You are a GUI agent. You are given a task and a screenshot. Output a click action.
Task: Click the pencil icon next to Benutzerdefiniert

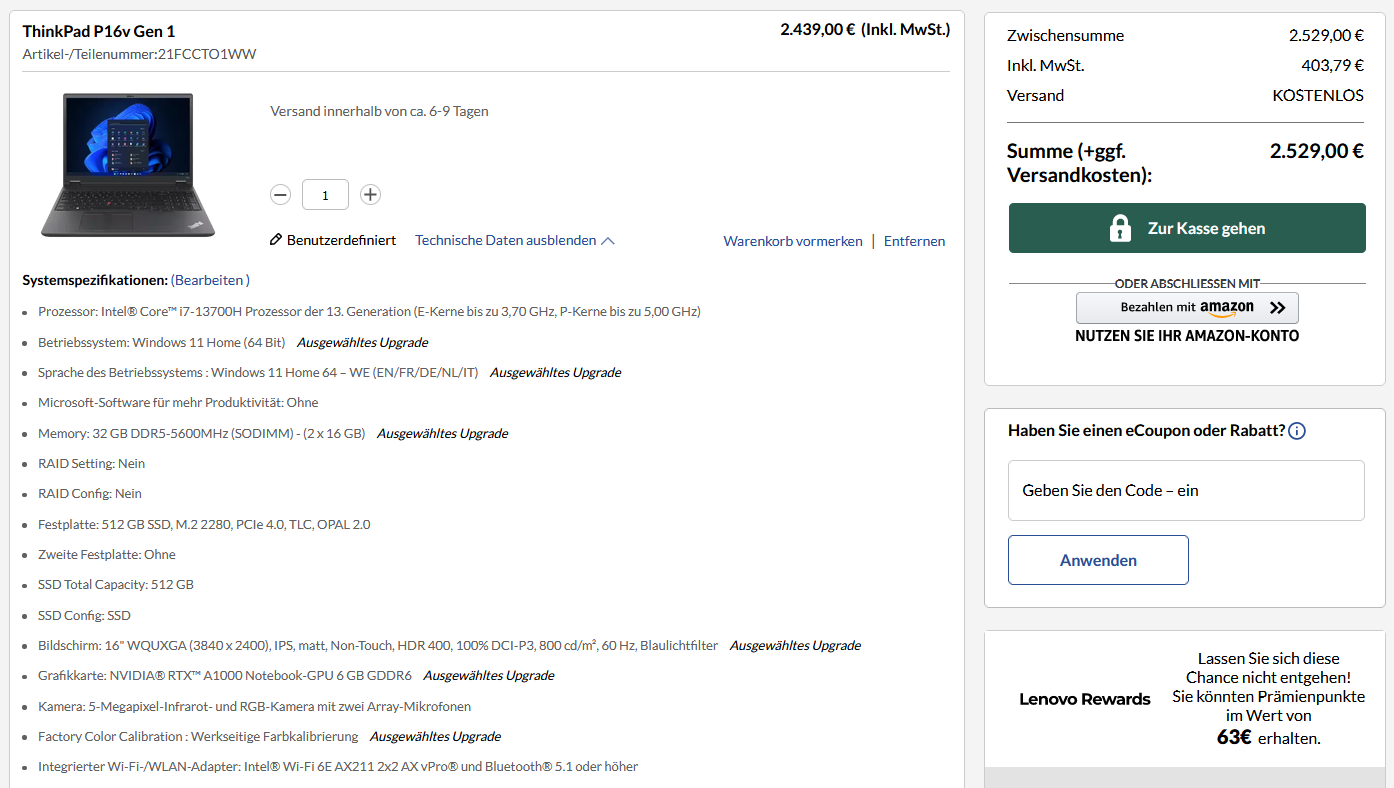point(277,240)
